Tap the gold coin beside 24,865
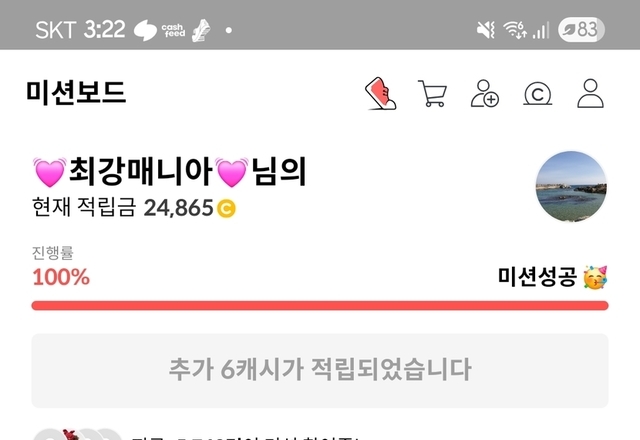The image size is (640, 440). click(x=226, y=208)
